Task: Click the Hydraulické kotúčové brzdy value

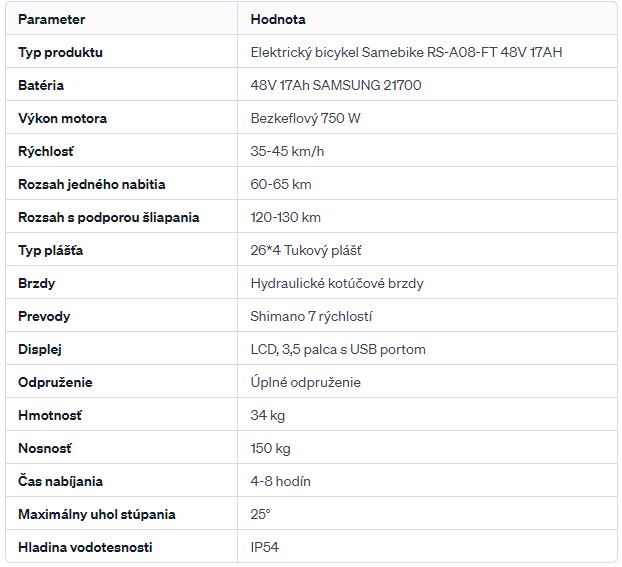Action: [337, 283]
